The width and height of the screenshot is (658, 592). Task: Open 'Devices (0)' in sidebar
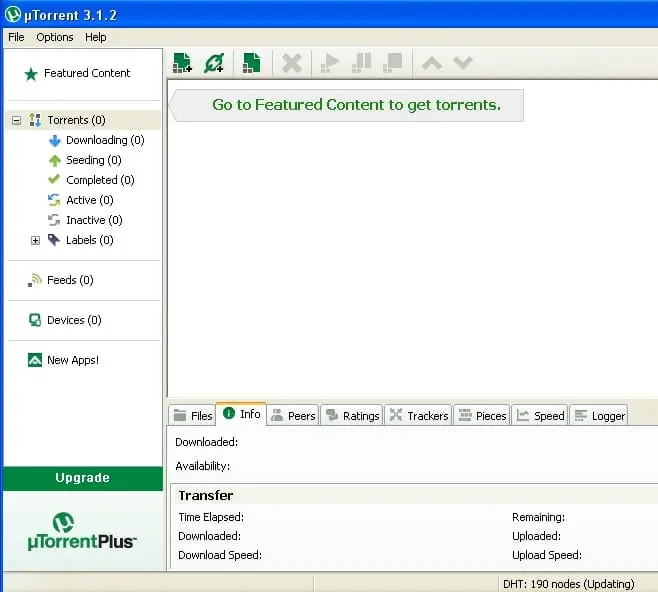74,320
